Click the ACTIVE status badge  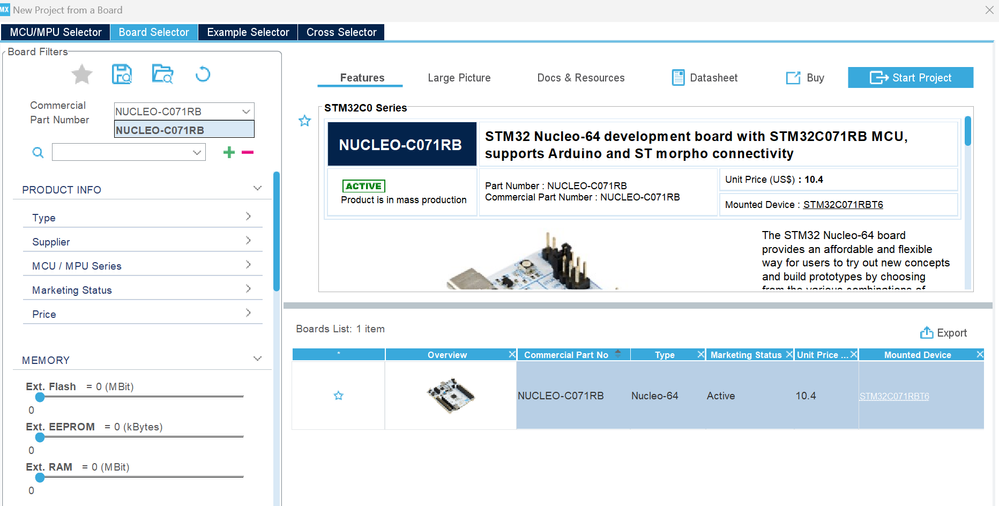tap(363, 186)
